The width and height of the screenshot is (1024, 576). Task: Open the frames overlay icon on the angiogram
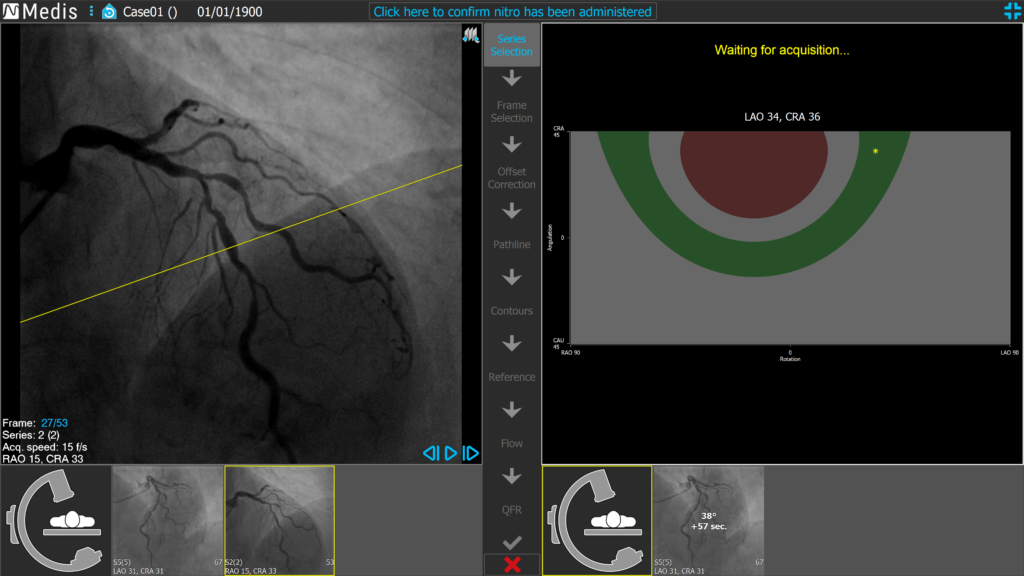coord(470,36)
